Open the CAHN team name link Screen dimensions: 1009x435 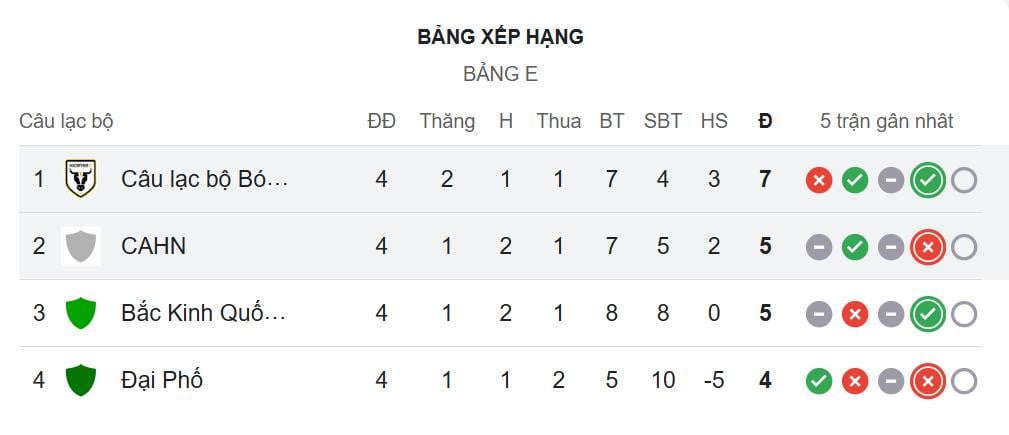pos(153,246)
